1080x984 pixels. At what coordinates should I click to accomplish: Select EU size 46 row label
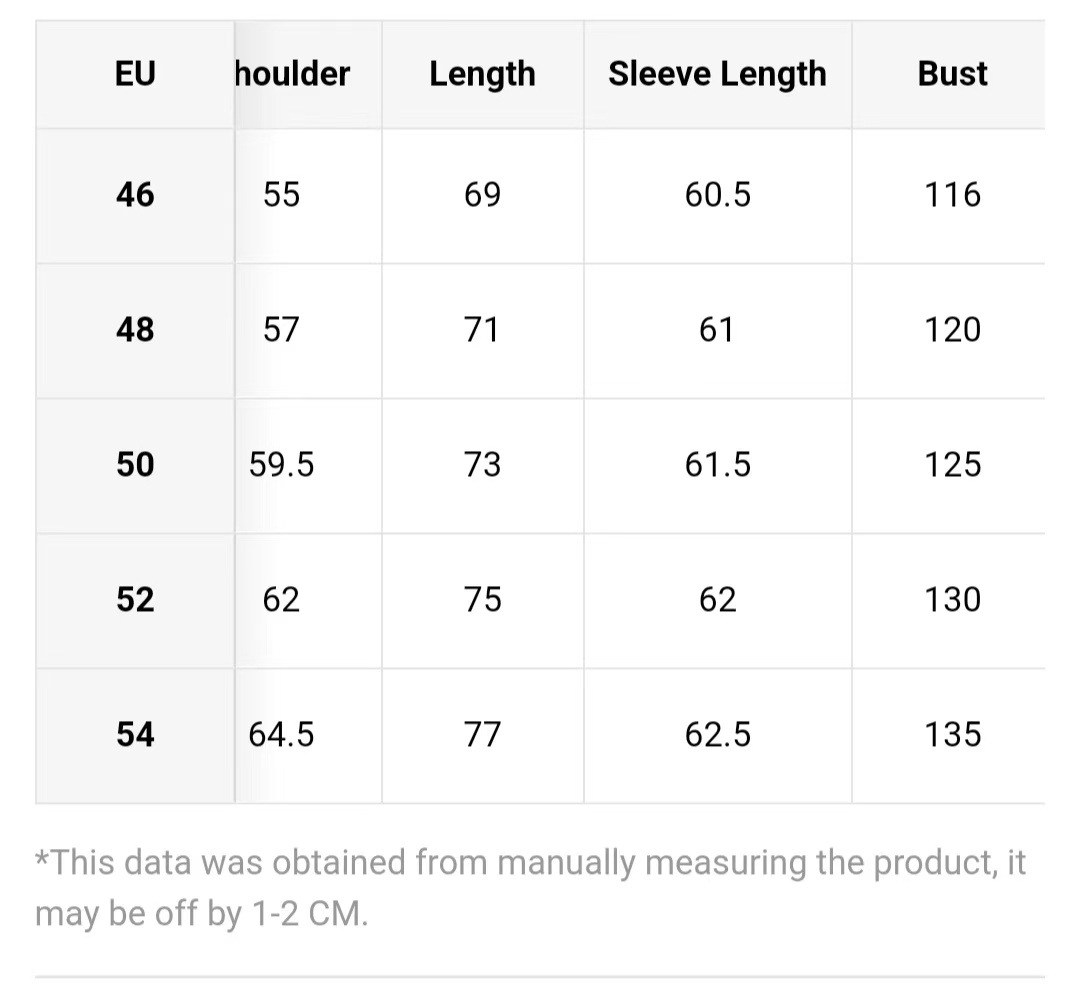(136, 195)
